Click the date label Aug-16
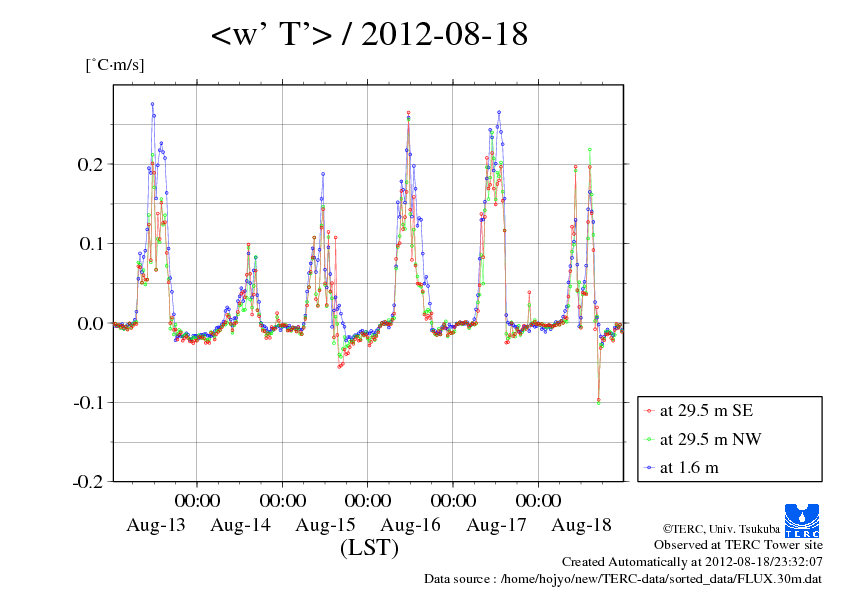Image resolution: width=842 pixels, height=595 pixels. (x=410, y=525)
